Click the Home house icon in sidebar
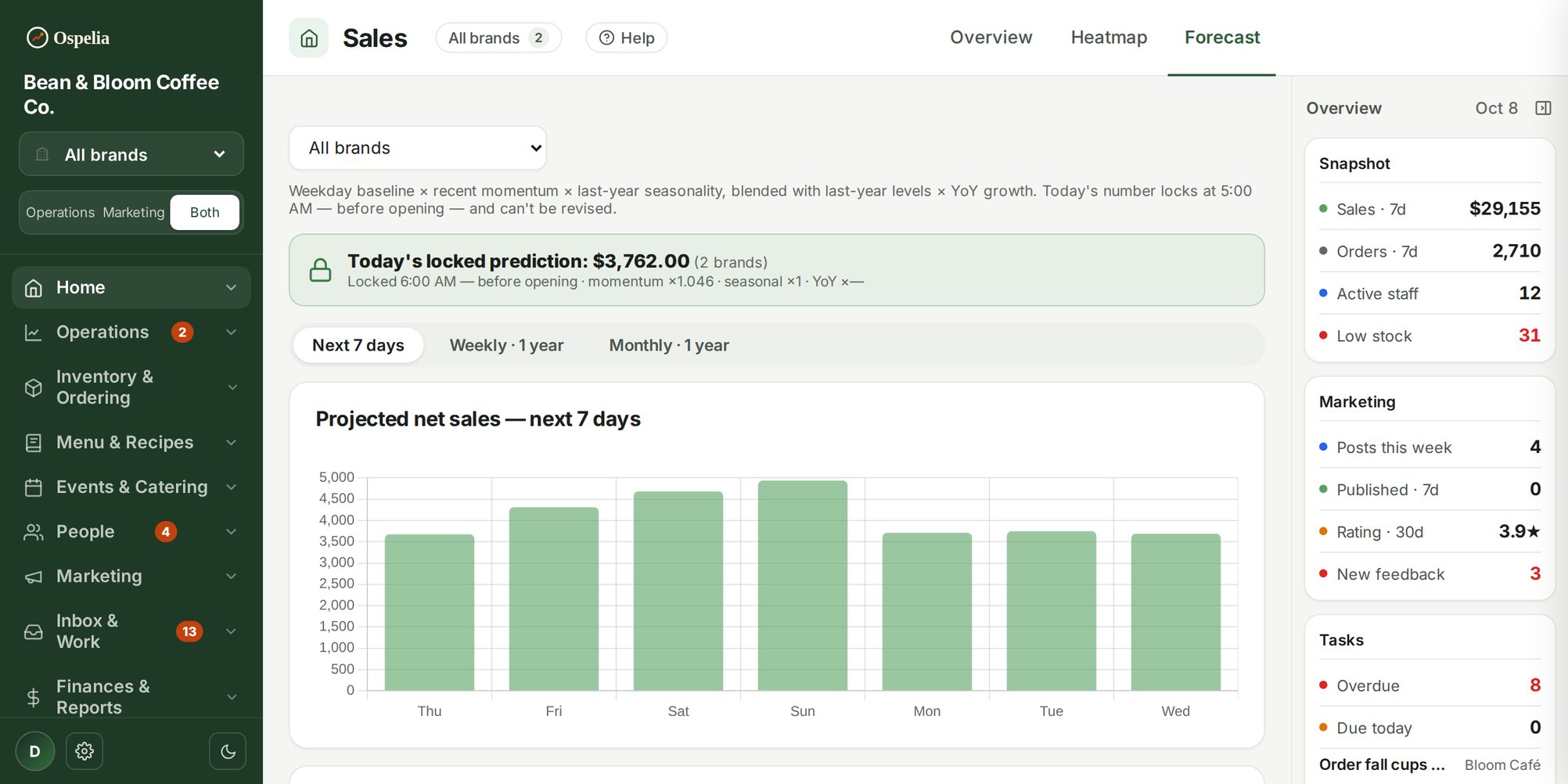 pos(34,288)
